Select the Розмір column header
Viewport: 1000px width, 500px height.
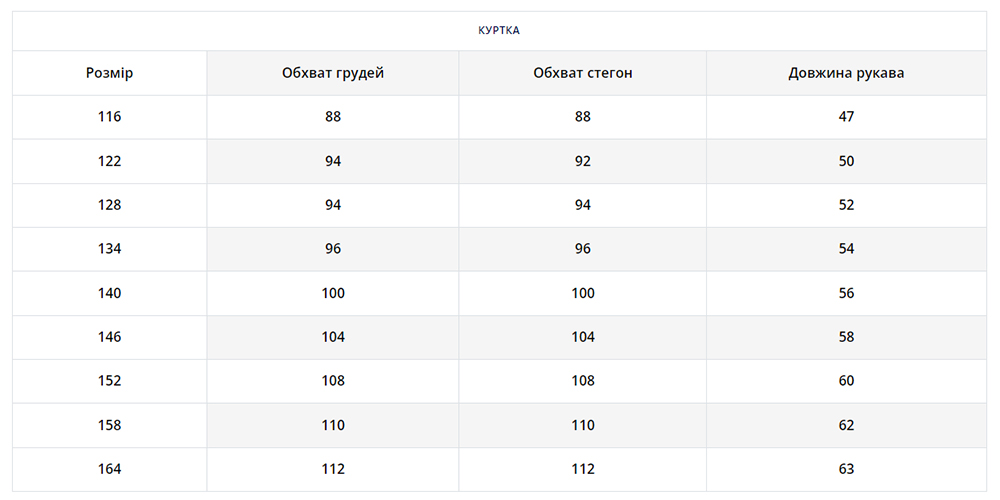point(110,73)
